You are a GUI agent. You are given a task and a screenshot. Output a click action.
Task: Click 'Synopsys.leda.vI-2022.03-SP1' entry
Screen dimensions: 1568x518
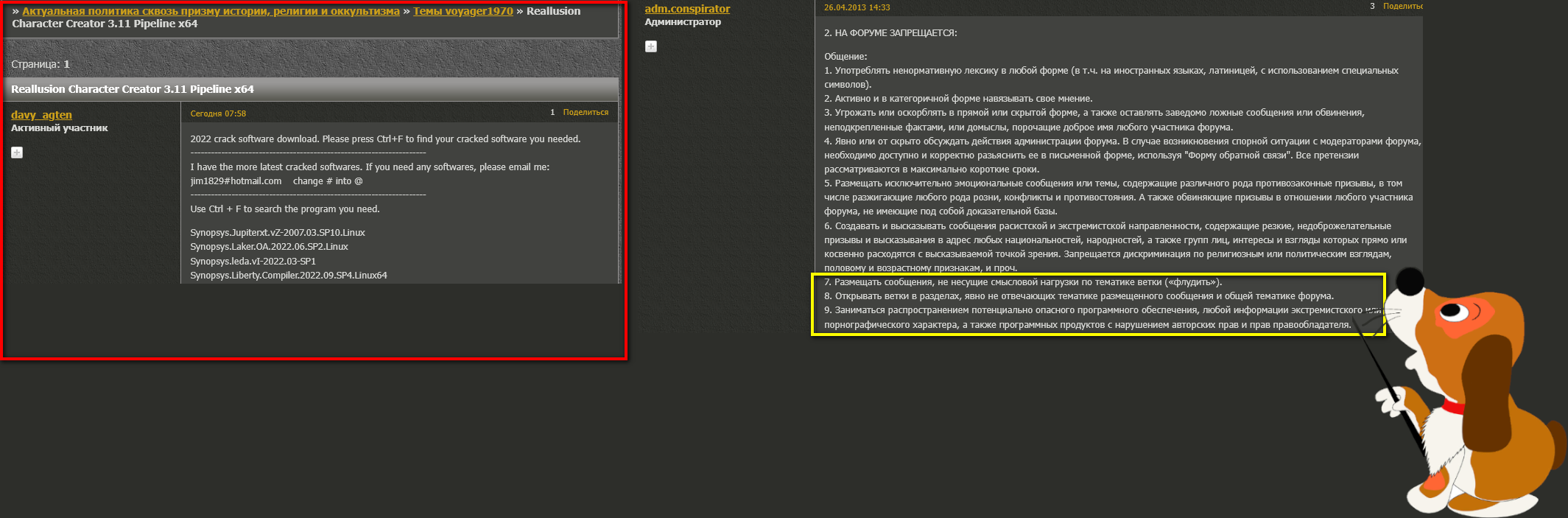pyautogui.click(x=253, y=262)
